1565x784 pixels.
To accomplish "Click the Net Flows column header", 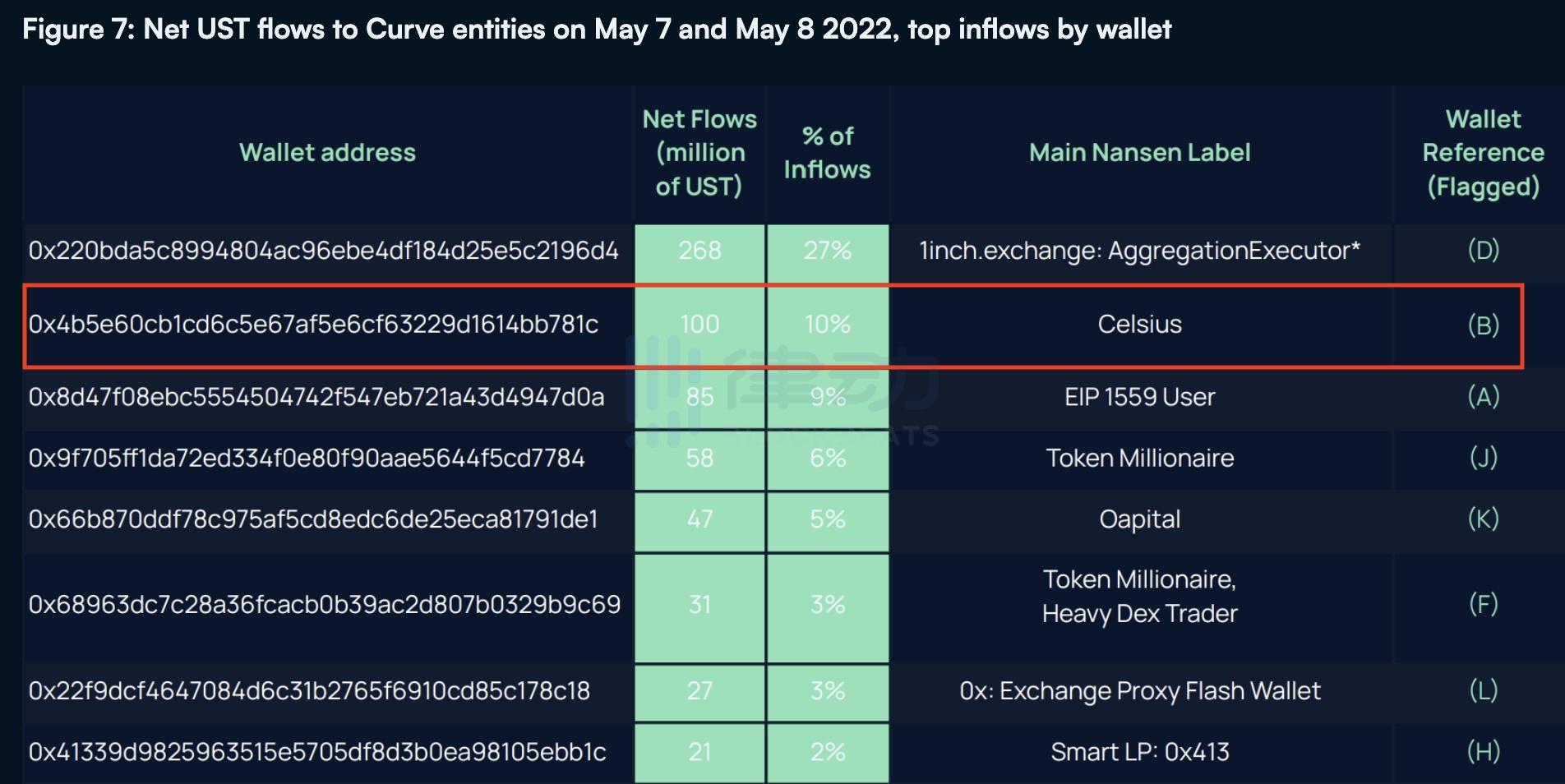I will tap(699, 153).
